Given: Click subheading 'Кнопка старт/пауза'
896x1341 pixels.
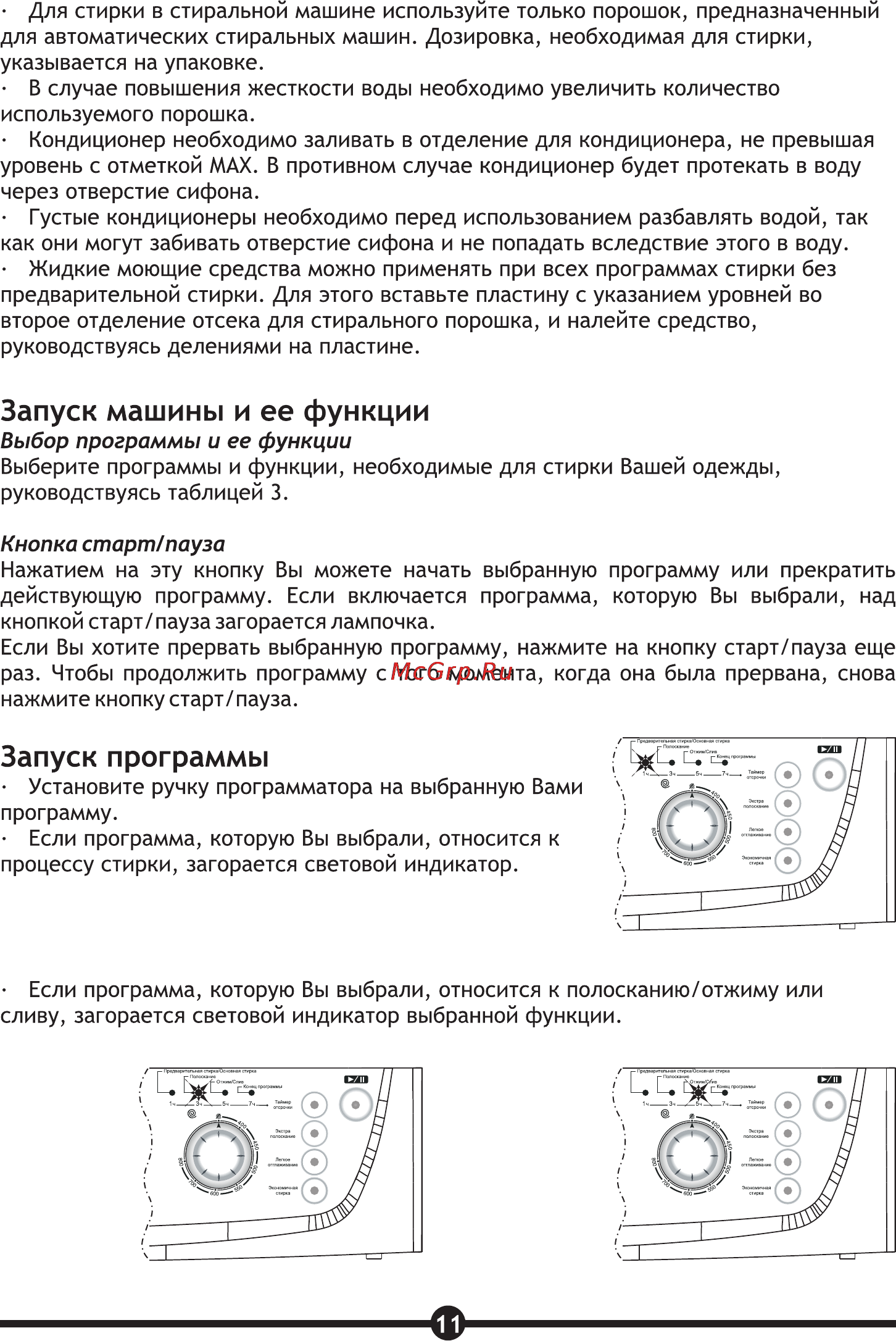Looking at the screenshot, I should click(113, 545).
